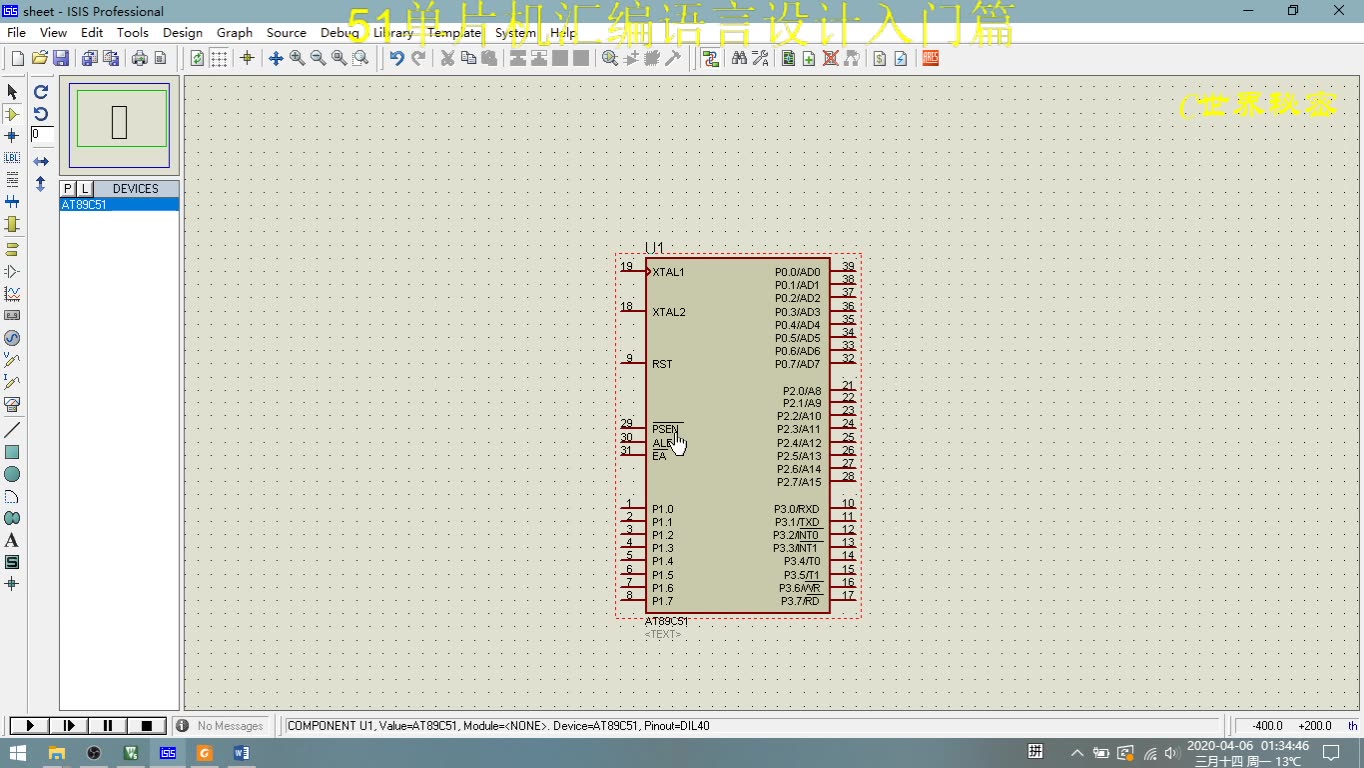1364x768 pixels.
Task: Netlist transfer to ARES
Action: tap(930, 59)
